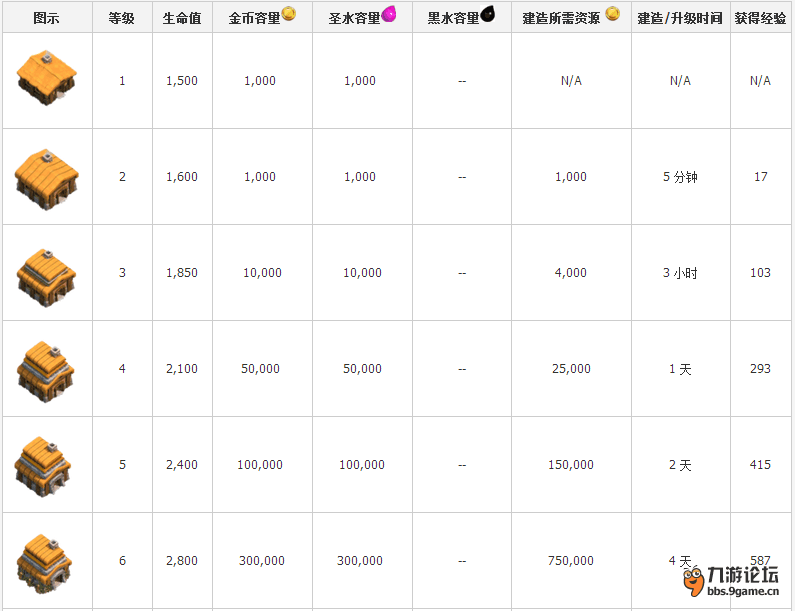This screenshot has width=795, height=611.
Task: Click the 5 分钟 upgrade time cell
Action: 680,176
